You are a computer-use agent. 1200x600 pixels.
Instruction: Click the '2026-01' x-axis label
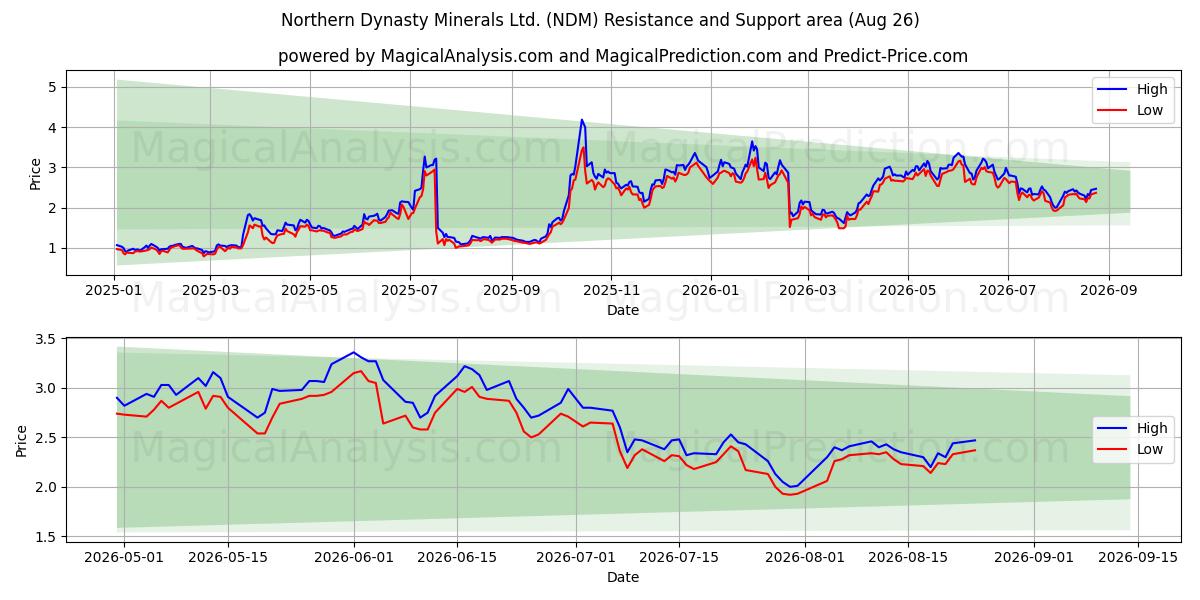[x=711, y=290]
